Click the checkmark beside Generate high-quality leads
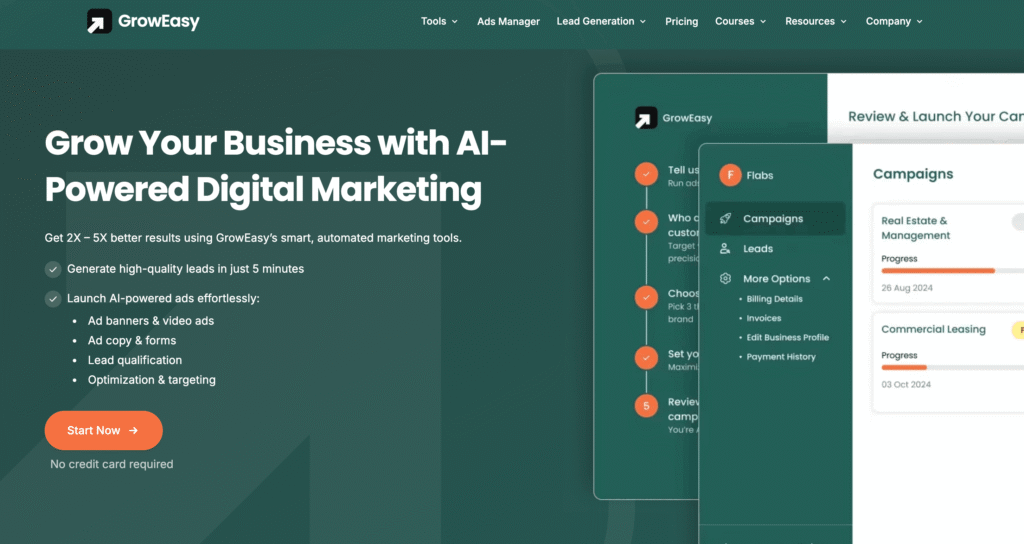 point(53,269)
